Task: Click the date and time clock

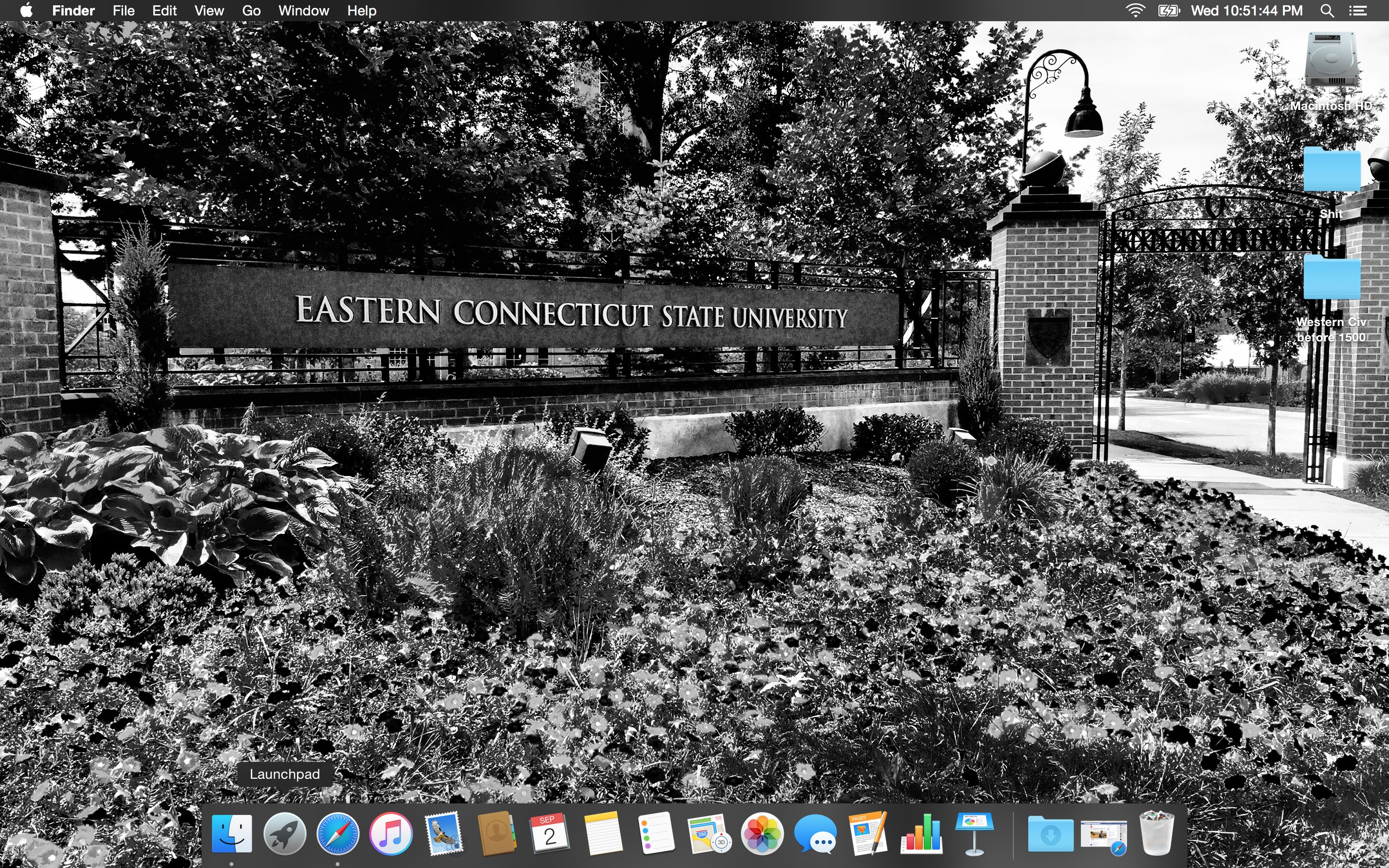Action: [1247, 10]
